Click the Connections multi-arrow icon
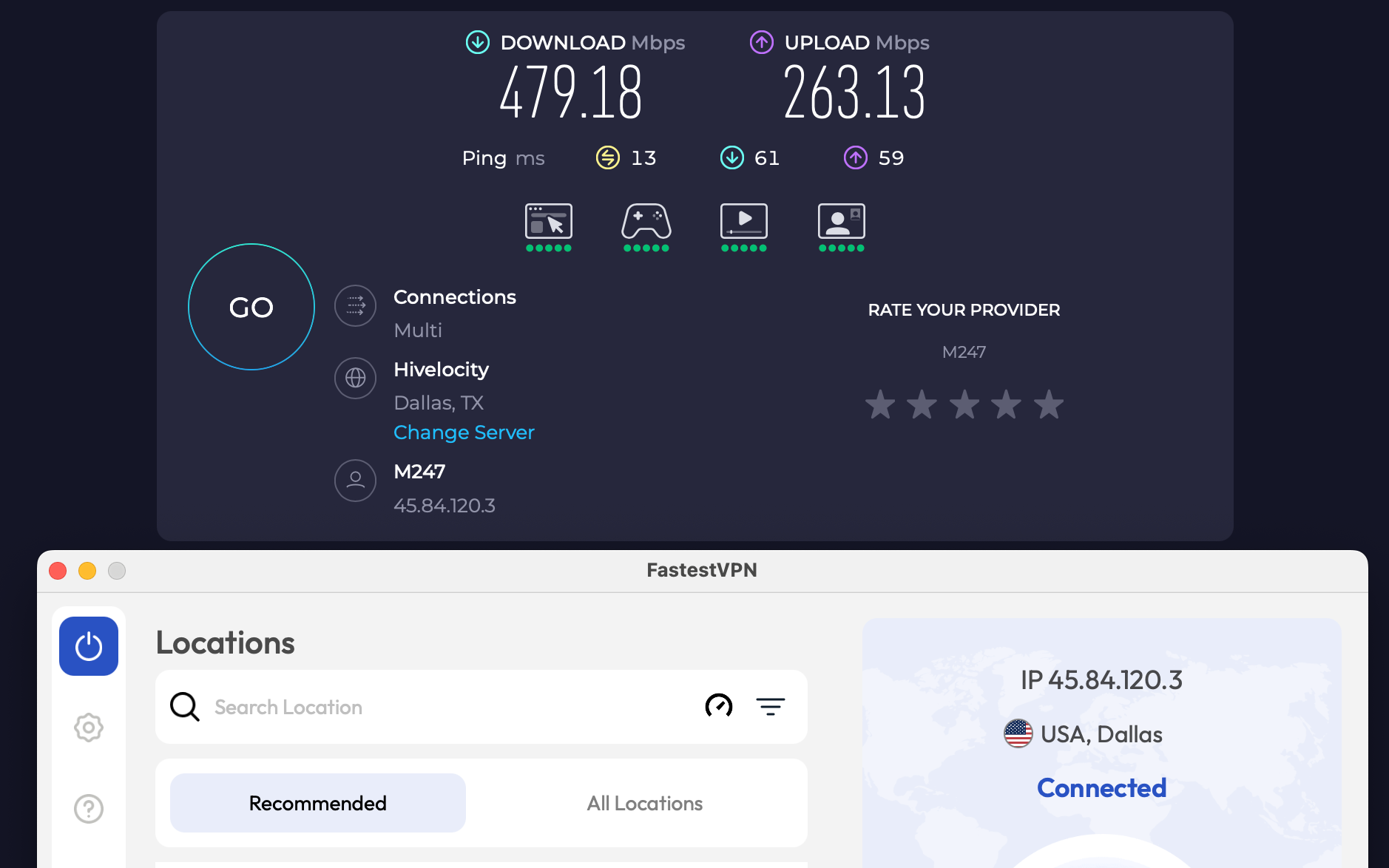Image resolution: width=1389 pixels, height=868 pixels. pyautogui.click(x=356, y=305)
